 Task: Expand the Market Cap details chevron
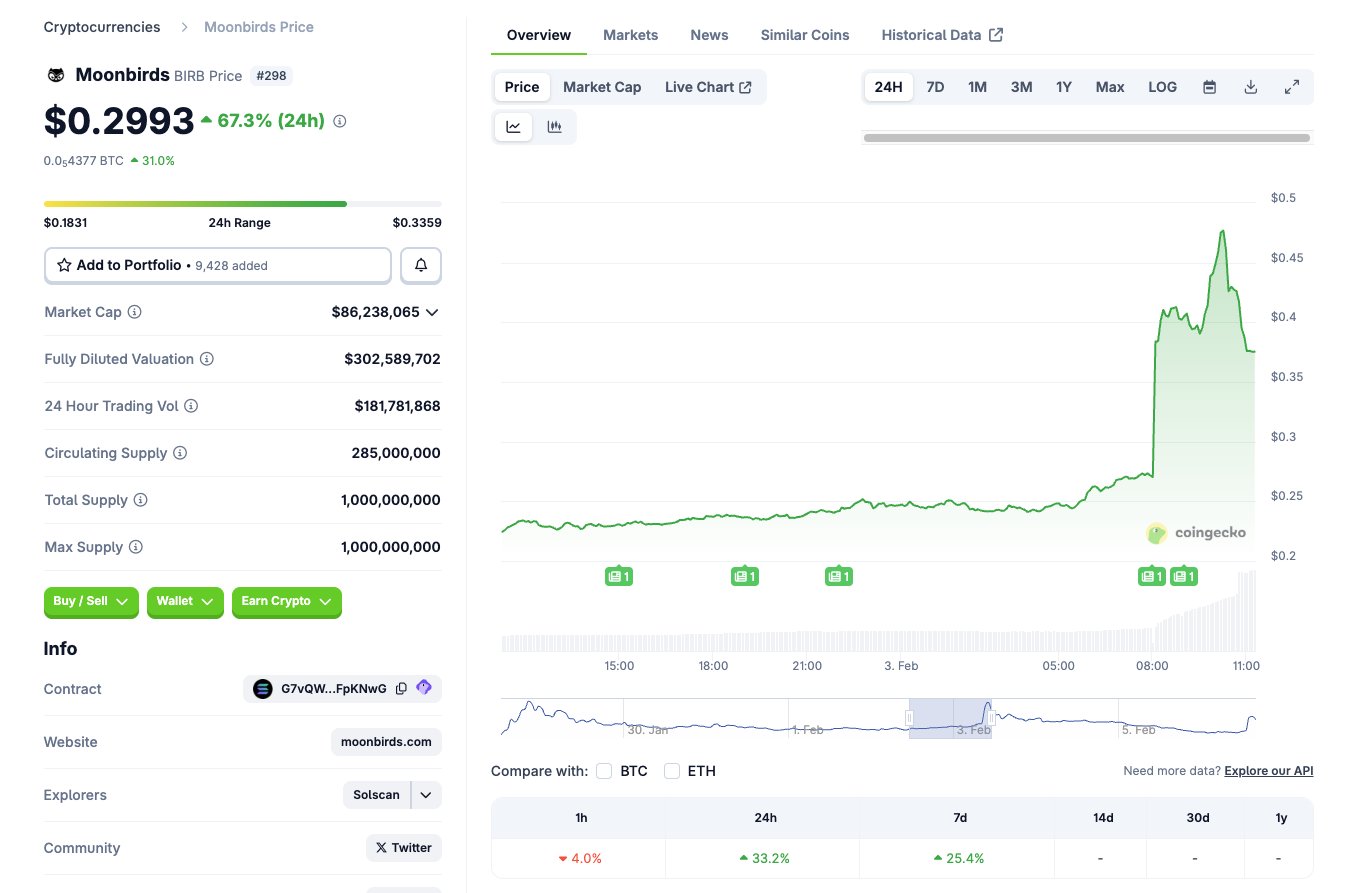(x=432, y=312)
